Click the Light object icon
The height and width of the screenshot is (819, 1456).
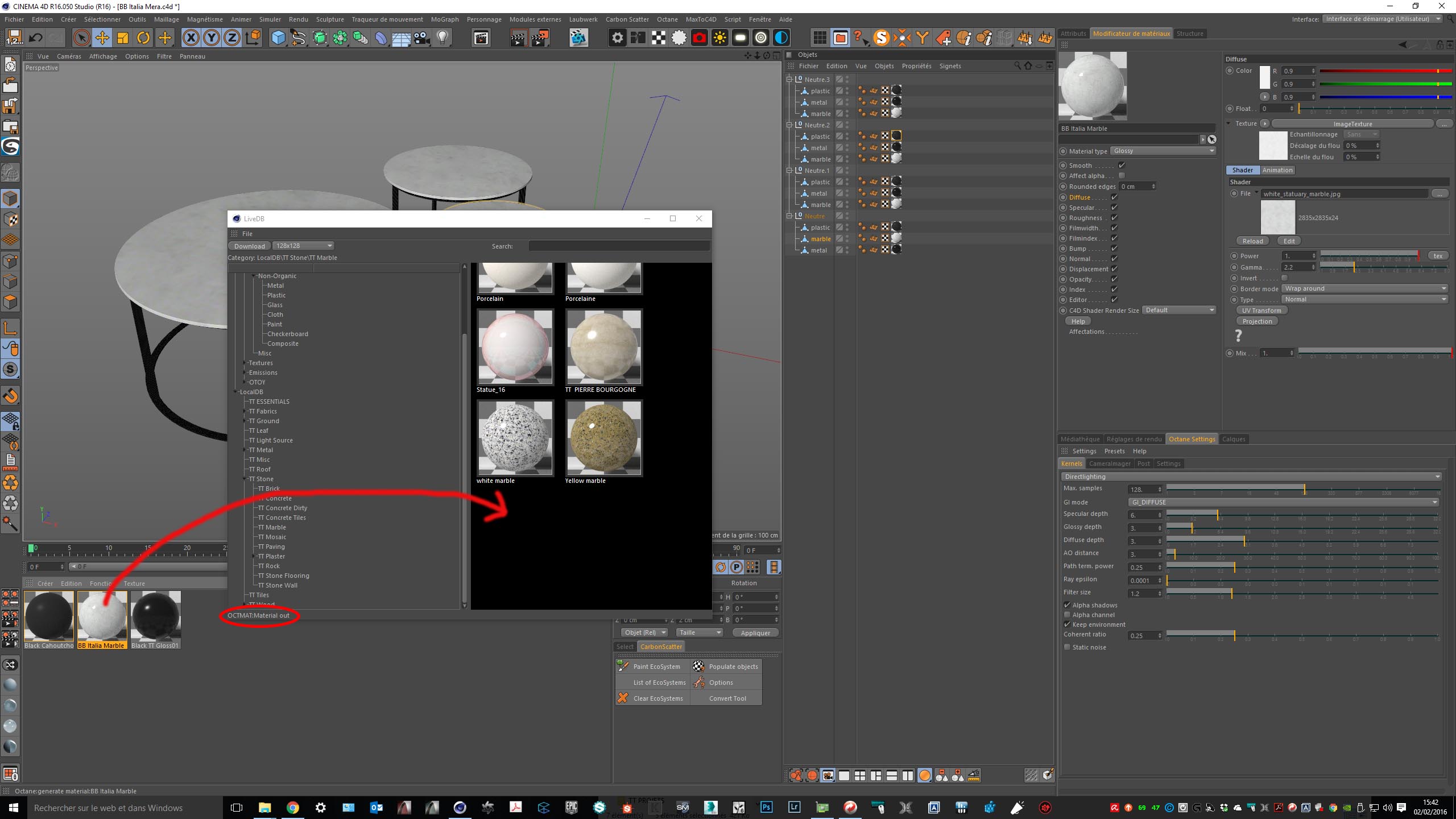pos(442,38)
